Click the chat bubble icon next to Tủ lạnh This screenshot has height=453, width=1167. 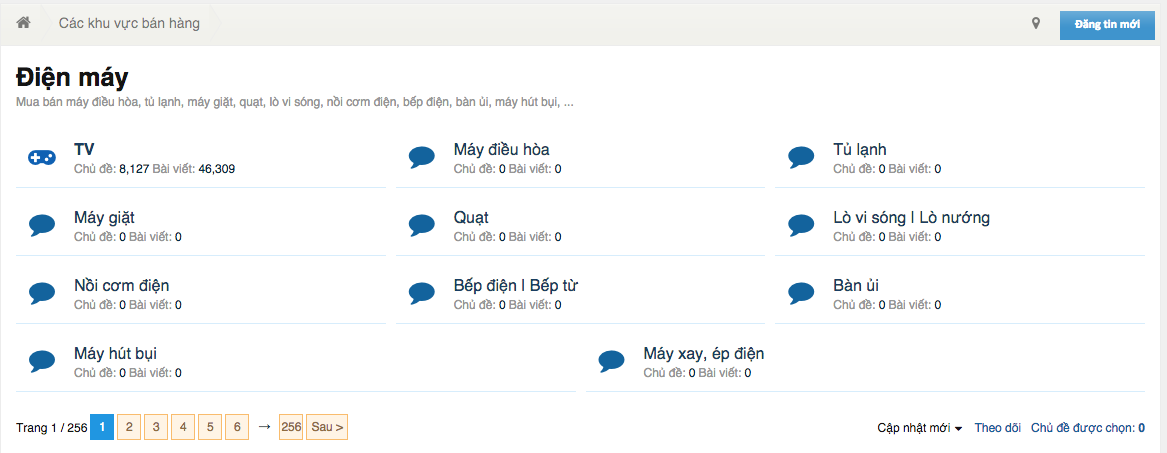802,157
